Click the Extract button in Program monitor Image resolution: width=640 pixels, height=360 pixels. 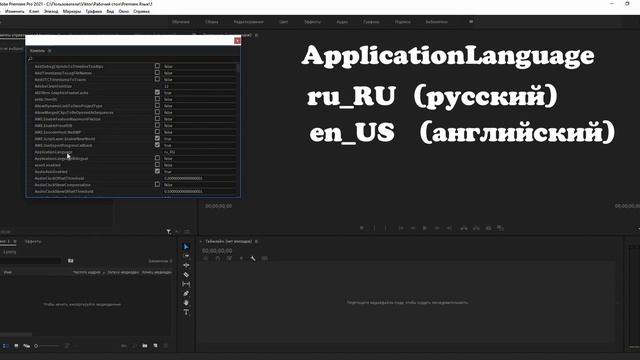coord(476,228)
